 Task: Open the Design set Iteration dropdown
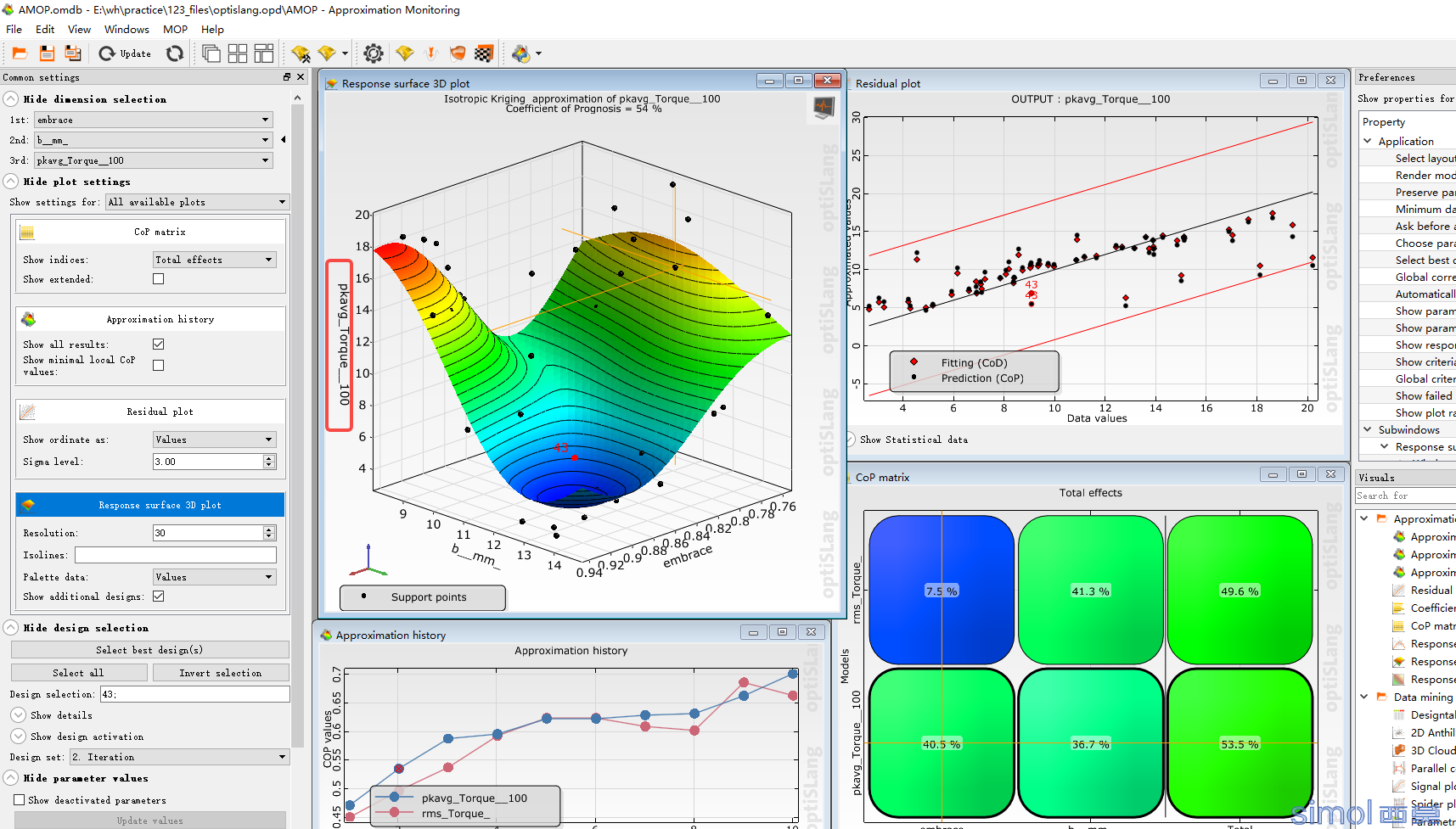pos(179,757)
